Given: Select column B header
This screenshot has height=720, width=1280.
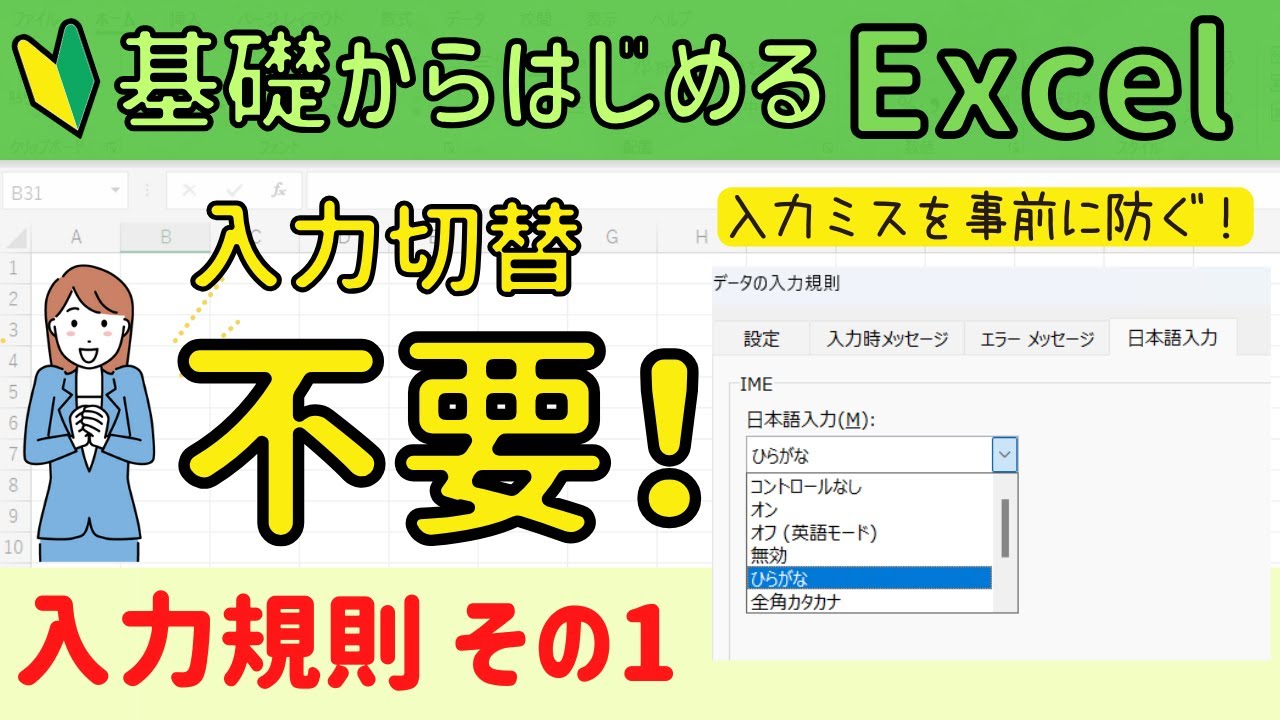Looking at the screenshot, I should point(165,237).
